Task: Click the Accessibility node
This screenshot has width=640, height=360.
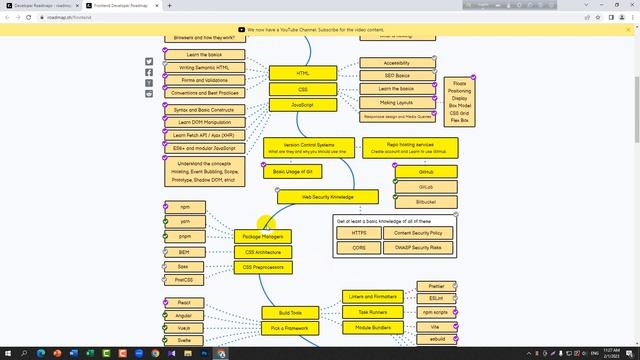Action: (397, 63)
